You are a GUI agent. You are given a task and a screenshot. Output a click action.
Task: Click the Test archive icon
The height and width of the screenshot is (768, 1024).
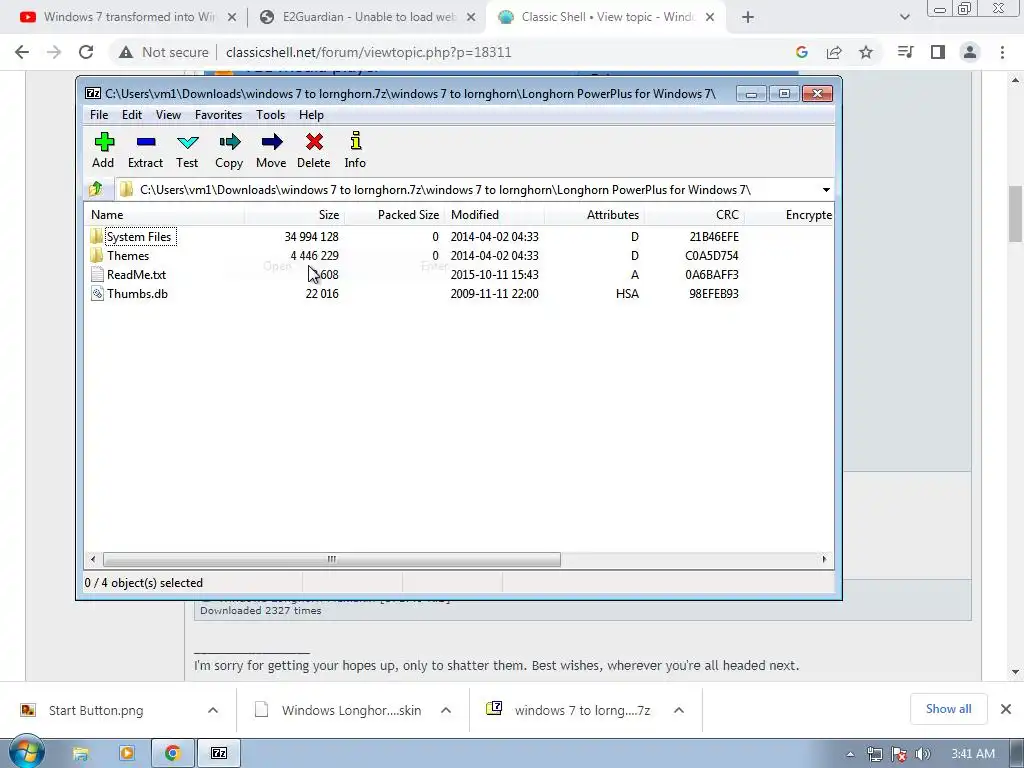(x=187, y=142)
